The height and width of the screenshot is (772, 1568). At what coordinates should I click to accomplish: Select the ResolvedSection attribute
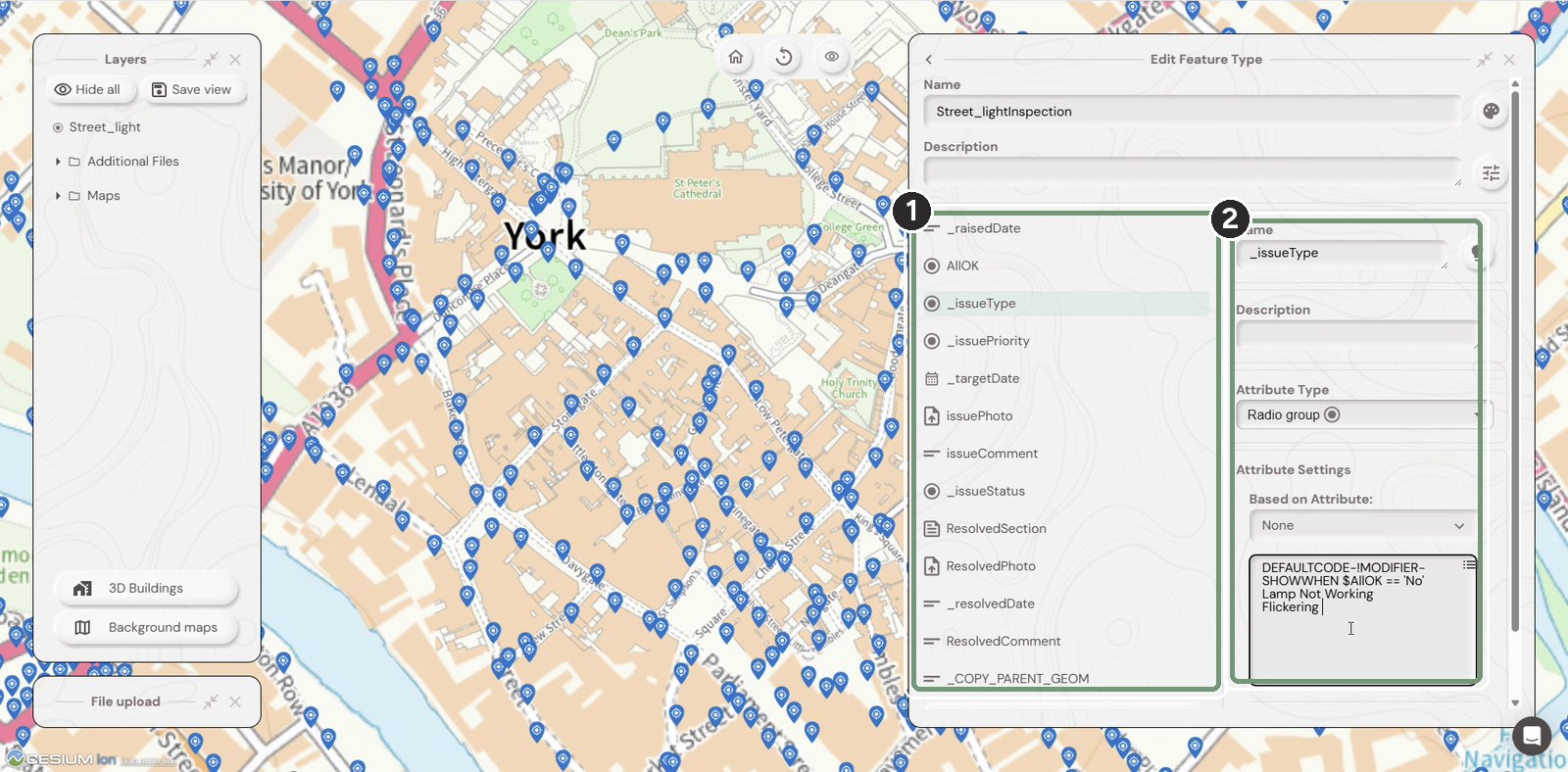pos(1066,529)
